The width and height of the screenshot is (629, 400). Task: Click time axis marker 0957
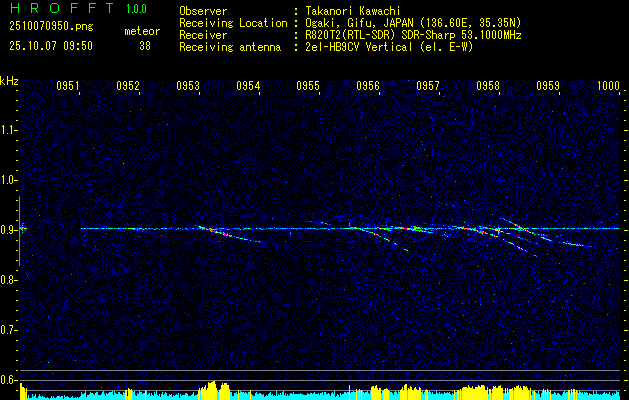click(x=428, y=85)
